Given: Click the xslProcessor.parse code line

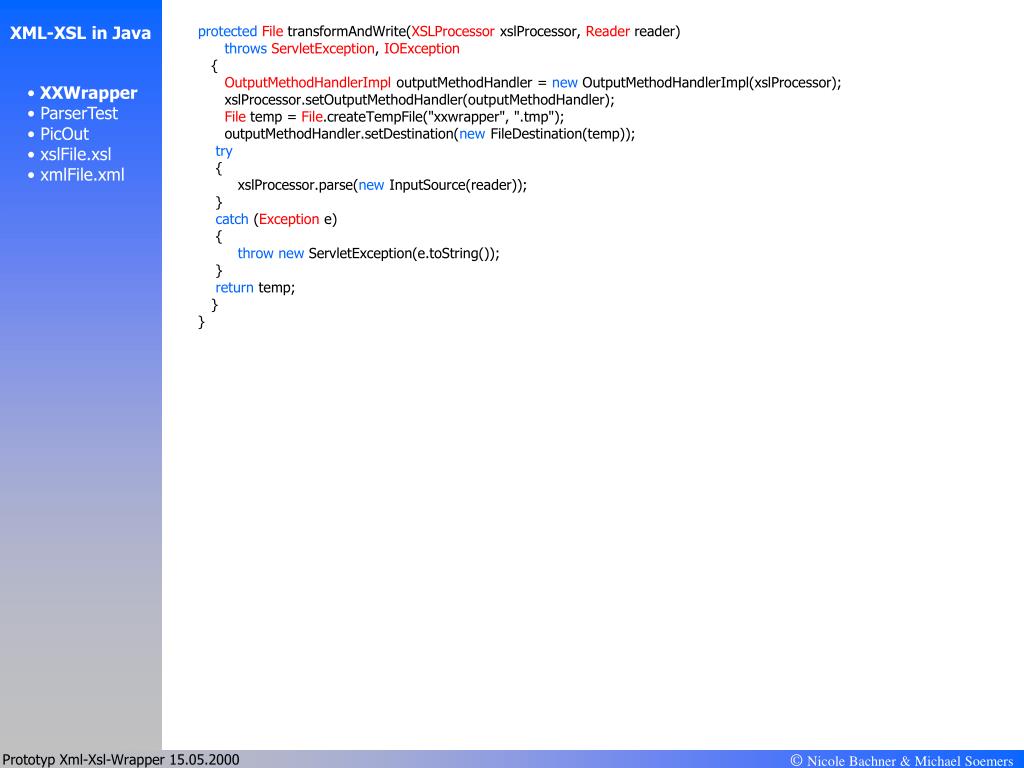Looking at the screenshot, I should click(x=382, y=185).
